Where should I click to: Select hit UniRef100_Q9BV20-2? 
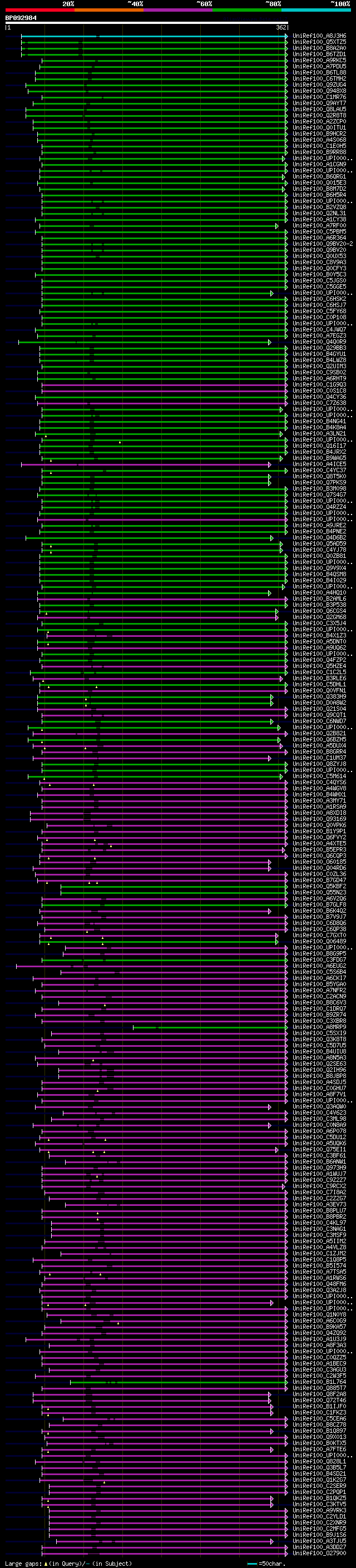tap(323, 244)
